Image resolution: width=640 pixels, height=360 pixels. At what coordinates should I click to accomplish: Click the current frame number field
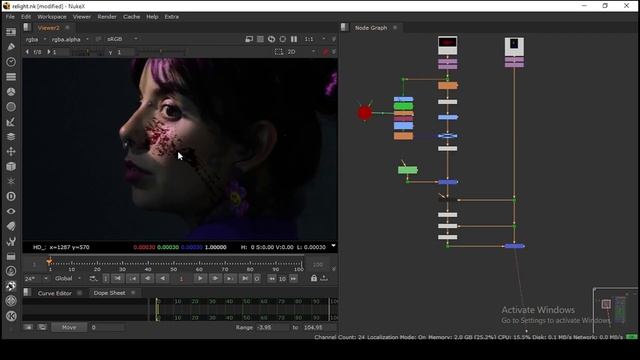pyautogui.click(x=181, y=279)
